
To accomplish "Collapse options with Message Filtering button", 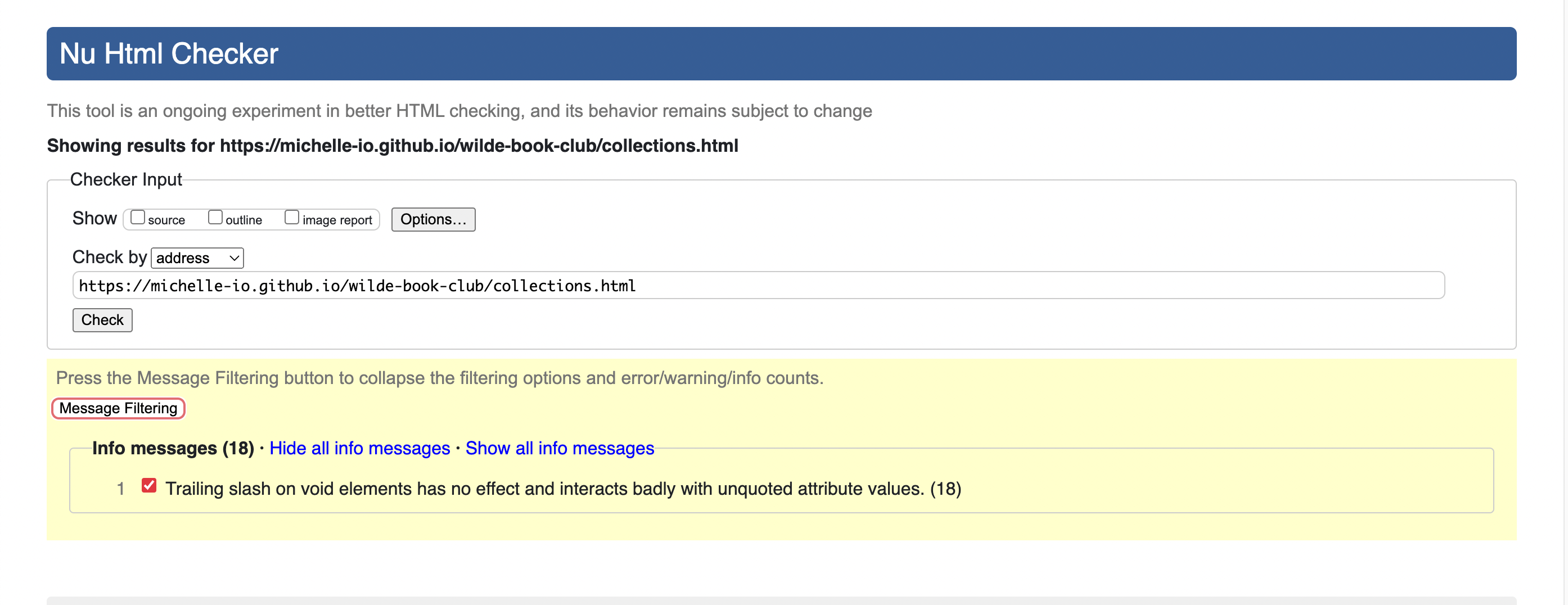I will coord(118,408).
